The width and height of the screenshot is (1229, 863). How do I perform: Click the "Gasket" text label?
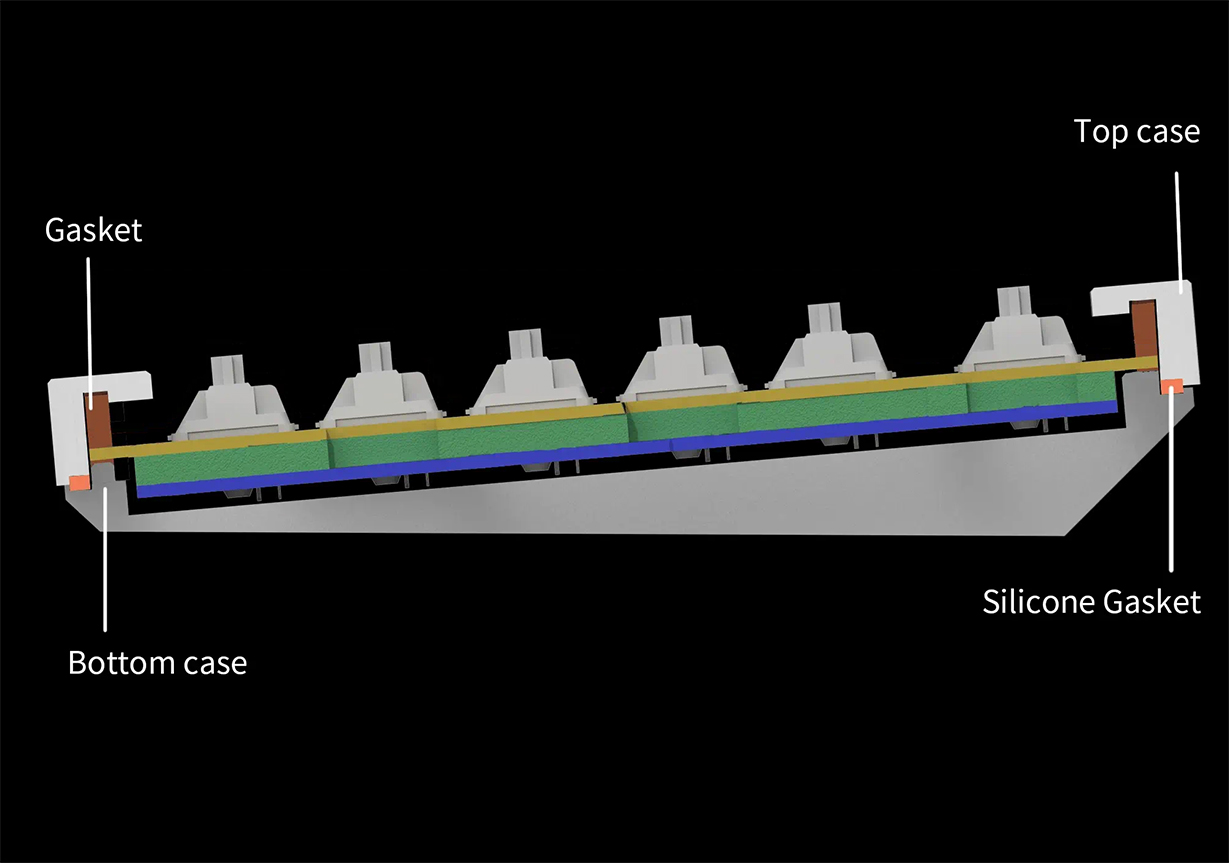[x=94, y=231]
